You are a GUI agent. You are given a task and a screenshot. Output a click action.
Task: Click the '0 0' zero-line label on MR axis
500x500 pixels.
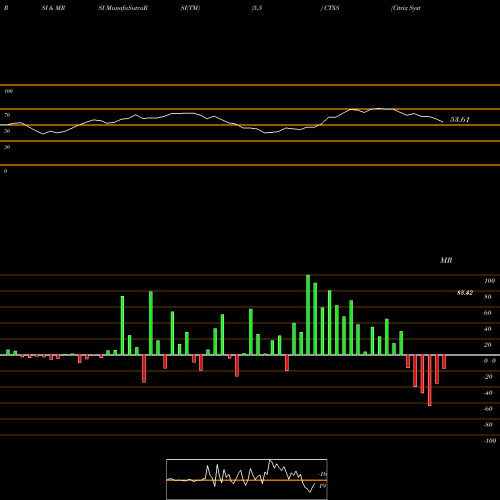[490, 361]
